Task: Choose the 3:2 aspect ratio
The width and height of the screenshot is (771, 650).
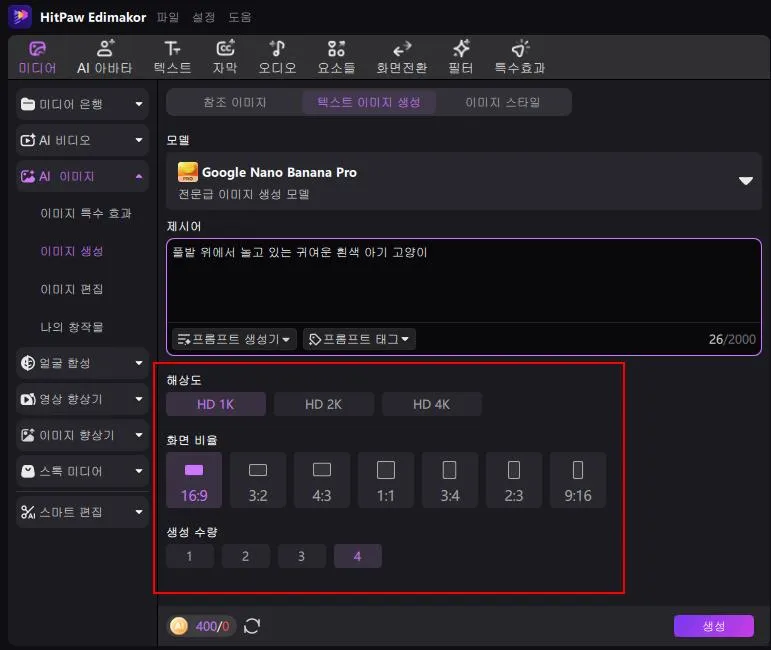Action: coord(258,480)
